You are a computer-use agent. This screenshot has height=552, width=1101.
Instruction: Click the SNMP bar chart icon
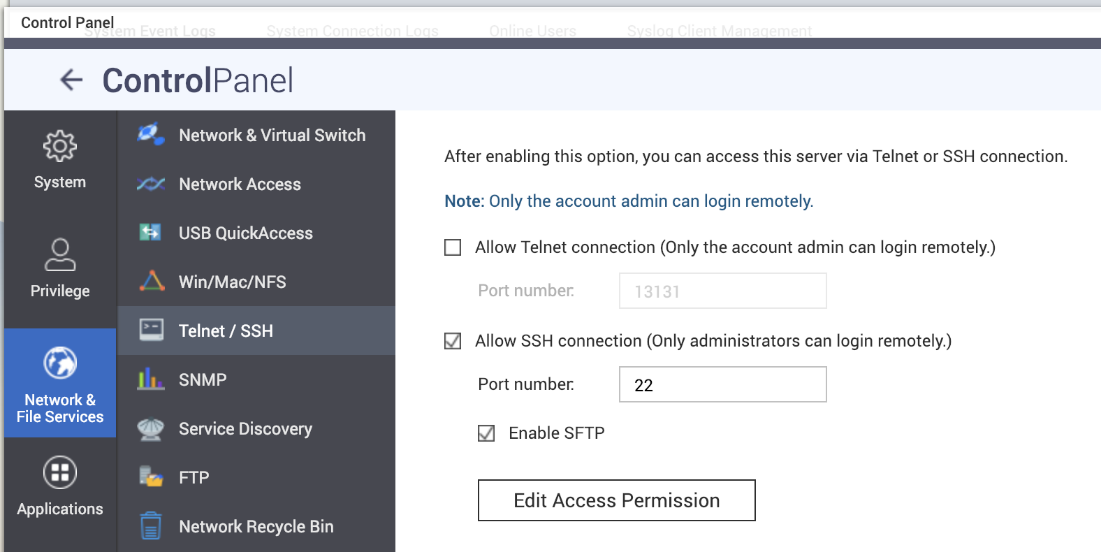coord(151,379)
